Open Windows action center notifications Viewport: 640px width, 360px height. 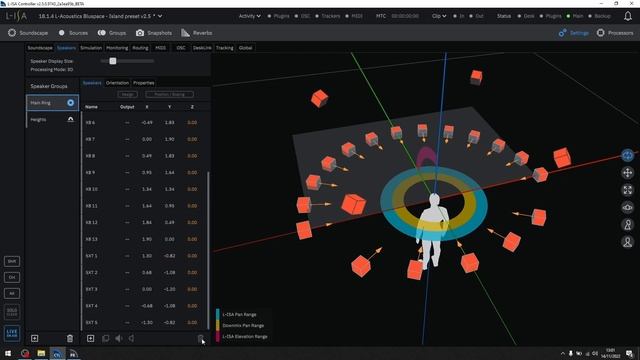(629, 353)
